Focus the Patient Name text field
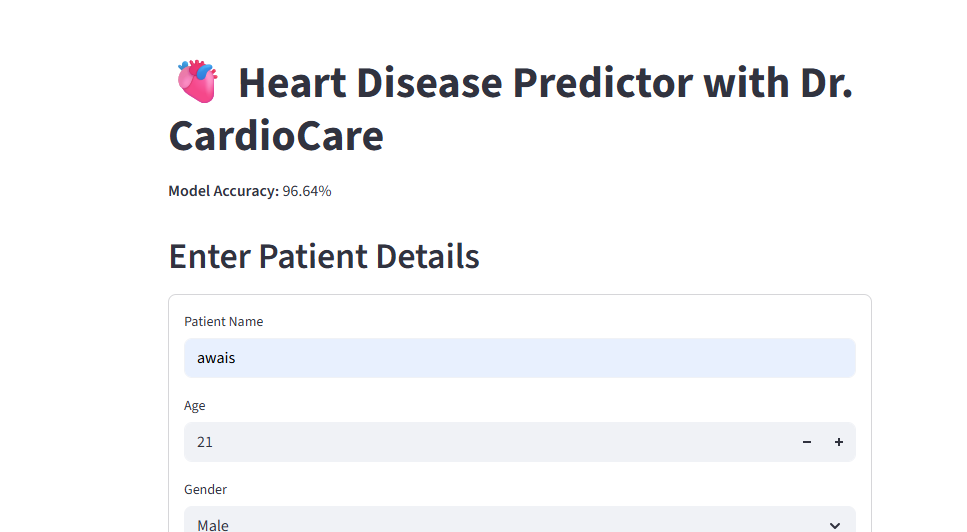967x532 pixels. (519, 358)
